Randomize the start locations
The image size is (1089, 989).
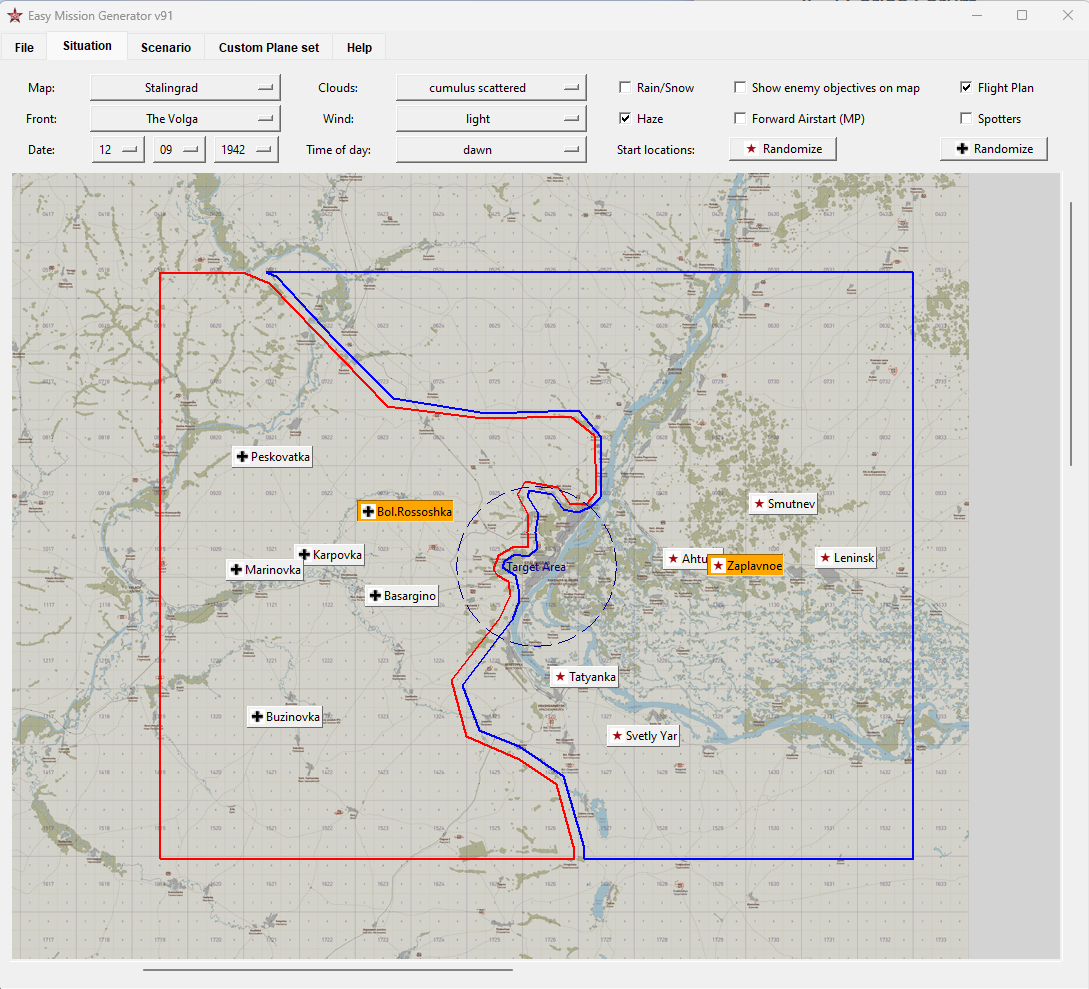tap(783, 148)
